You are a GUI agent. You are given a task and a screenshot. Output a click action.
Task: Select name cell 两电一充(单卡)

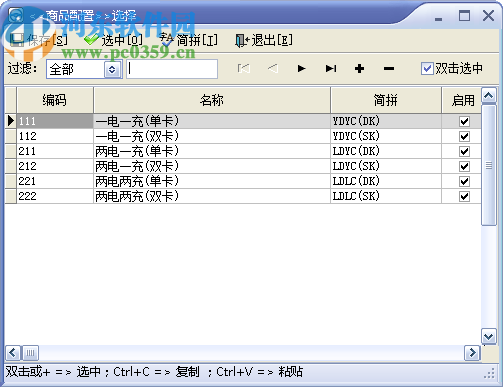pos(212,151)
